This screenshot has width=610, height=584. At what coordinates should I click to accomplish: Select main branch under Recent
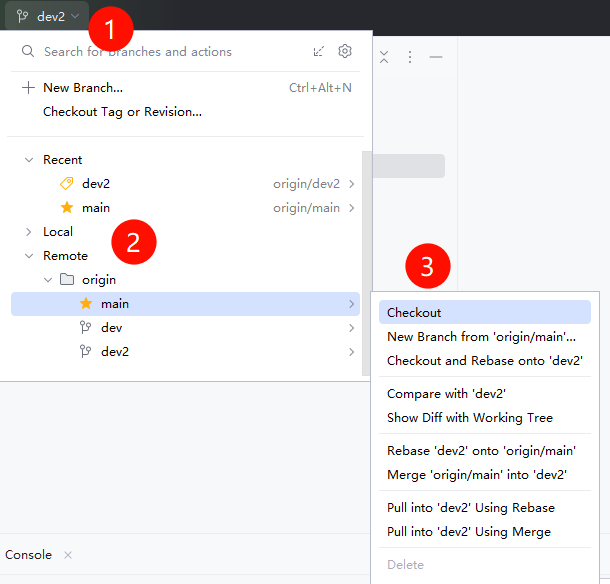(185, 208)
